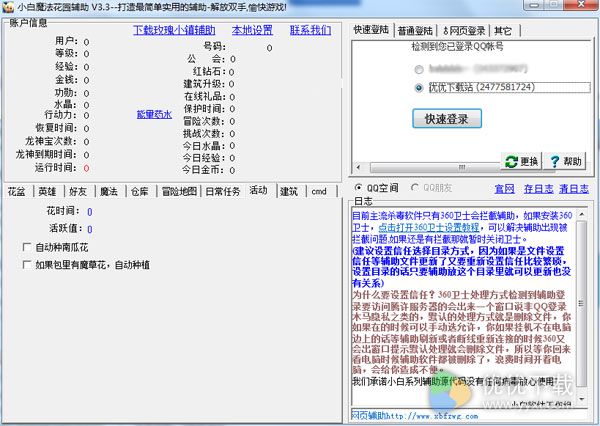The height and width of the screenshot is (426, 600).
Task: Click the red 运行时间 value
Action: click(x=86, y=168)
